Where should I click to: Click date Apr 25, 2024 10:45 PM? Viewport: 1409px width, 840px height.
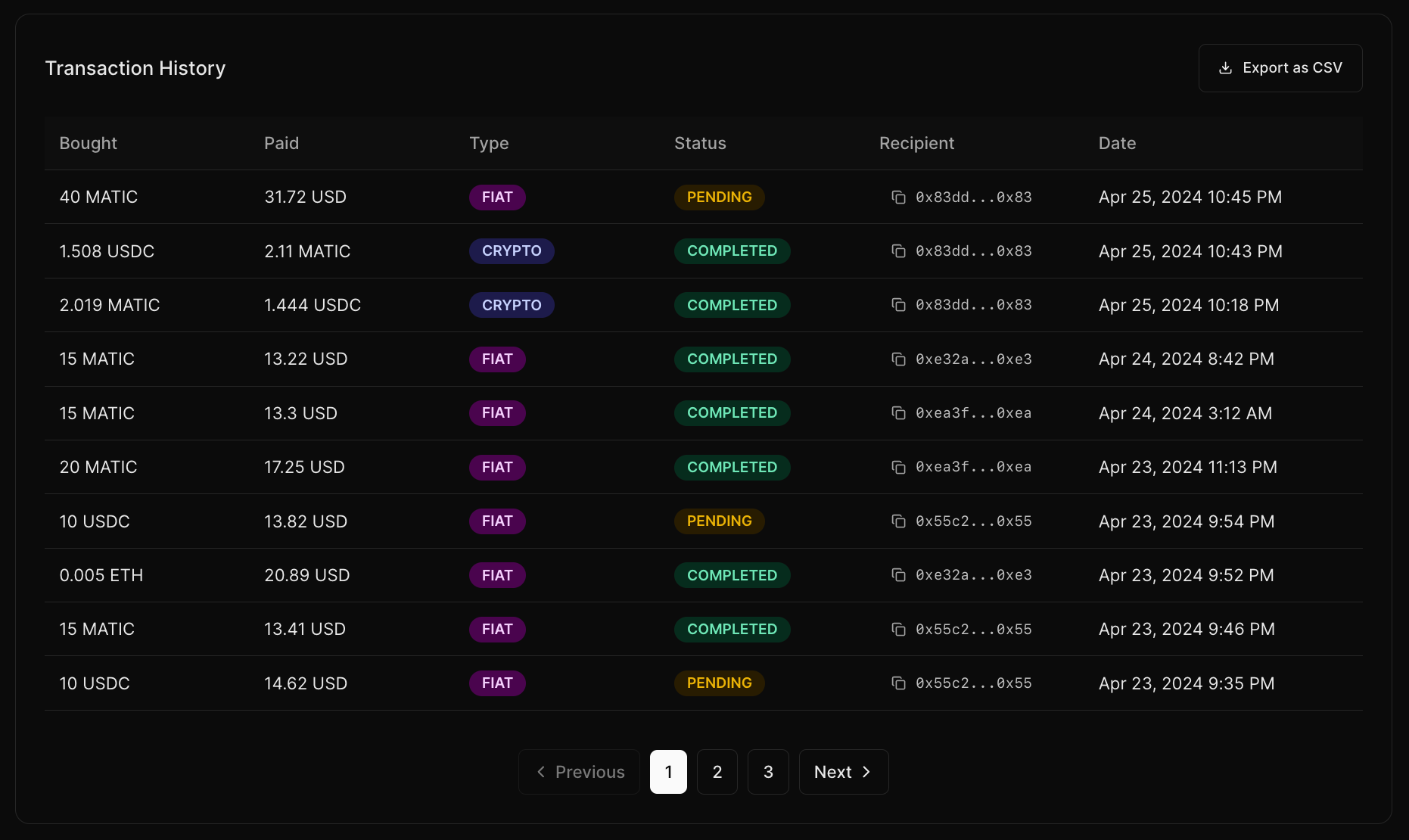click(x=1190, y=198)
